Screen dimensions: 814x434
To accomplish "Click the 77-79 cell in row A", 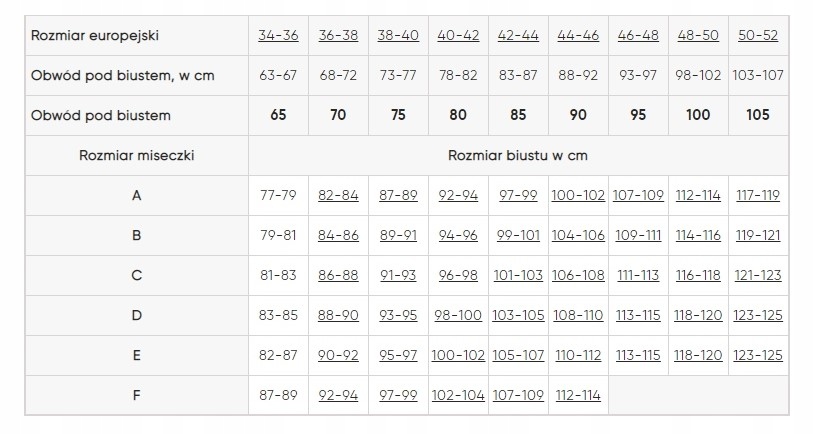I will (x=278, y=195).
